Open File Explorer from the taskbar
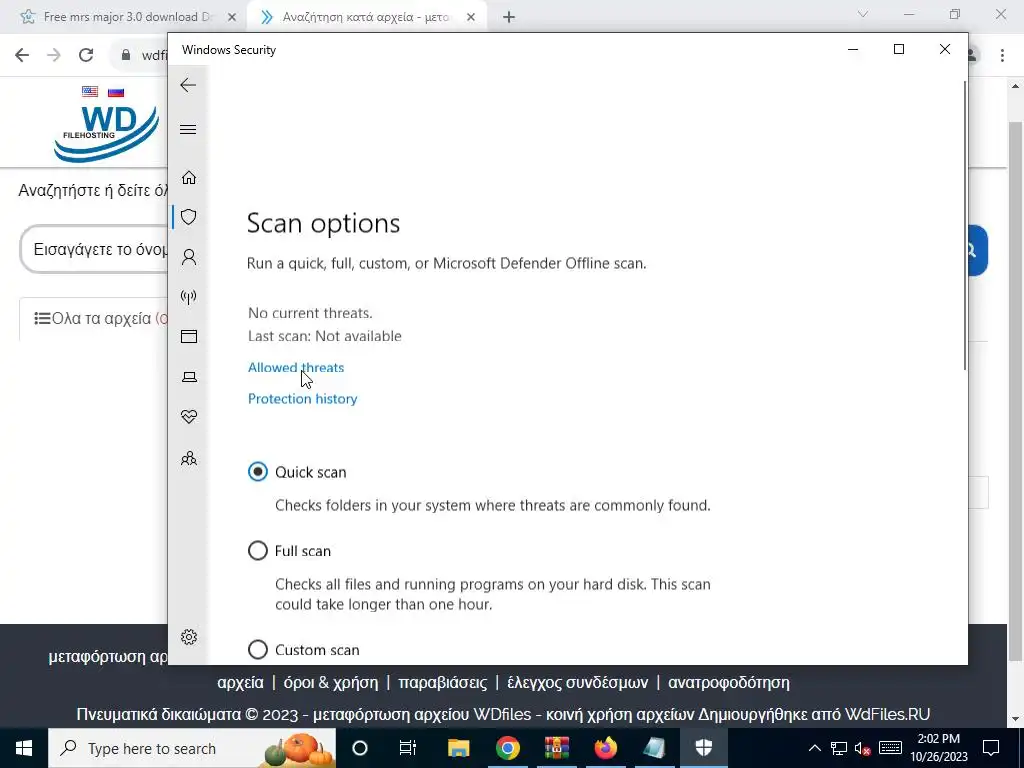 [458, 748]
